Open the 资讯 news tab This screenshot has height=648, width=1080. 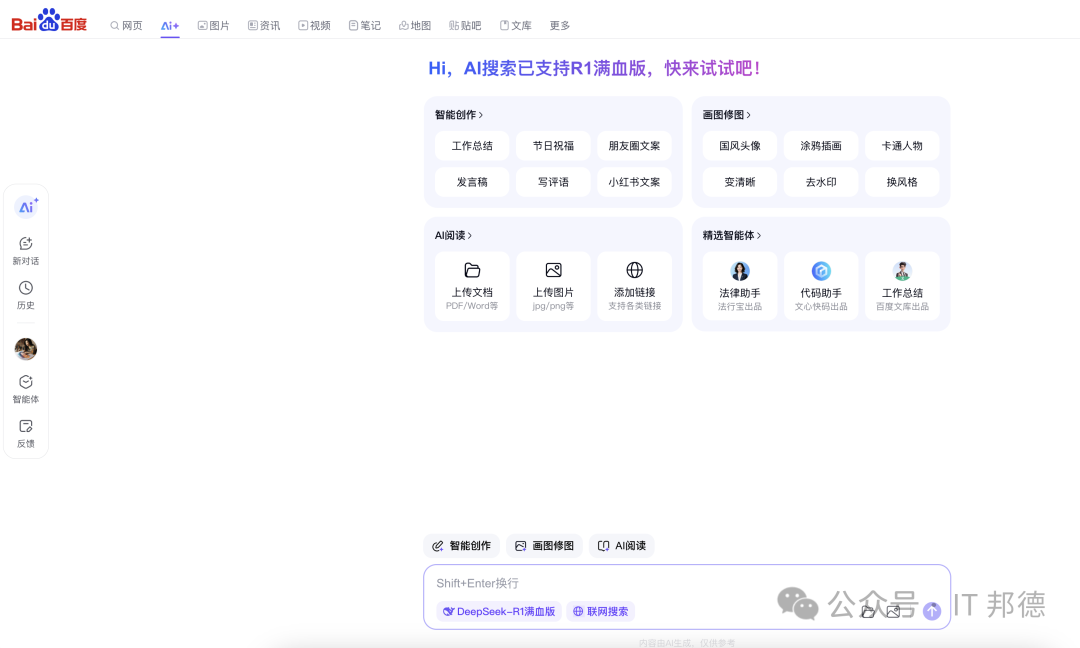click(264, 25)
